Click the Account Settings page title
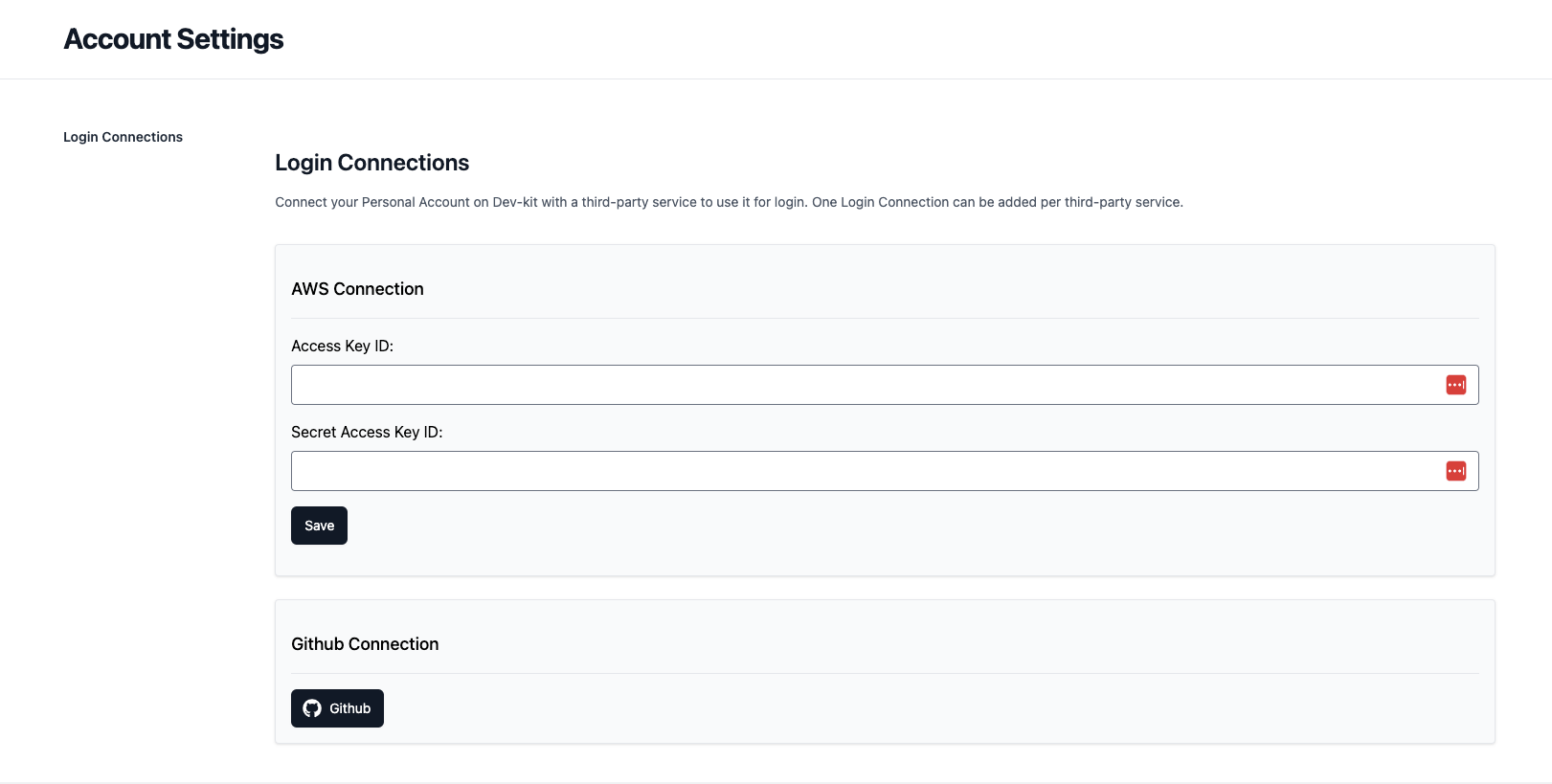 pyautogui.click(x=173, y=39)
